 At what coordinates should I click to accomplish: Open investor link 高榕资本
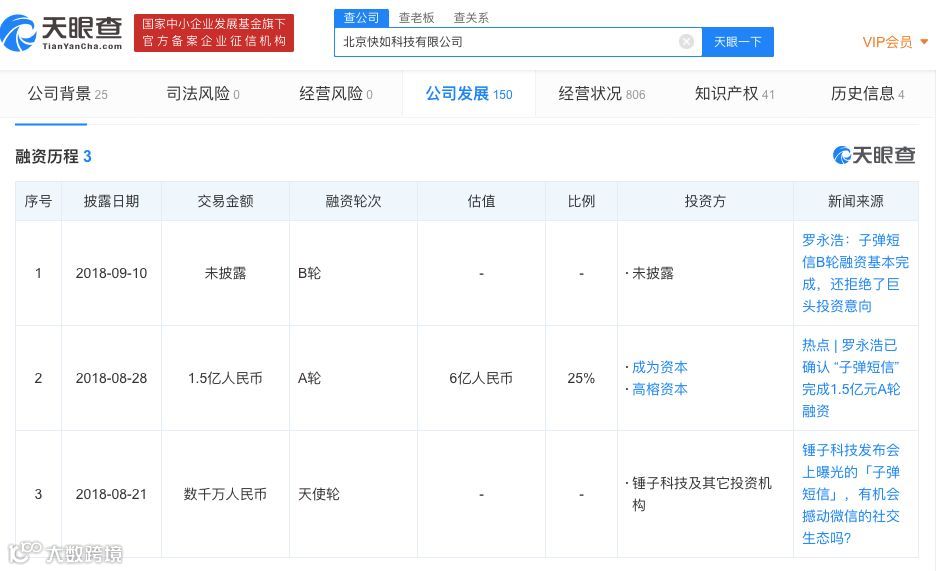(x=660, y=389)
